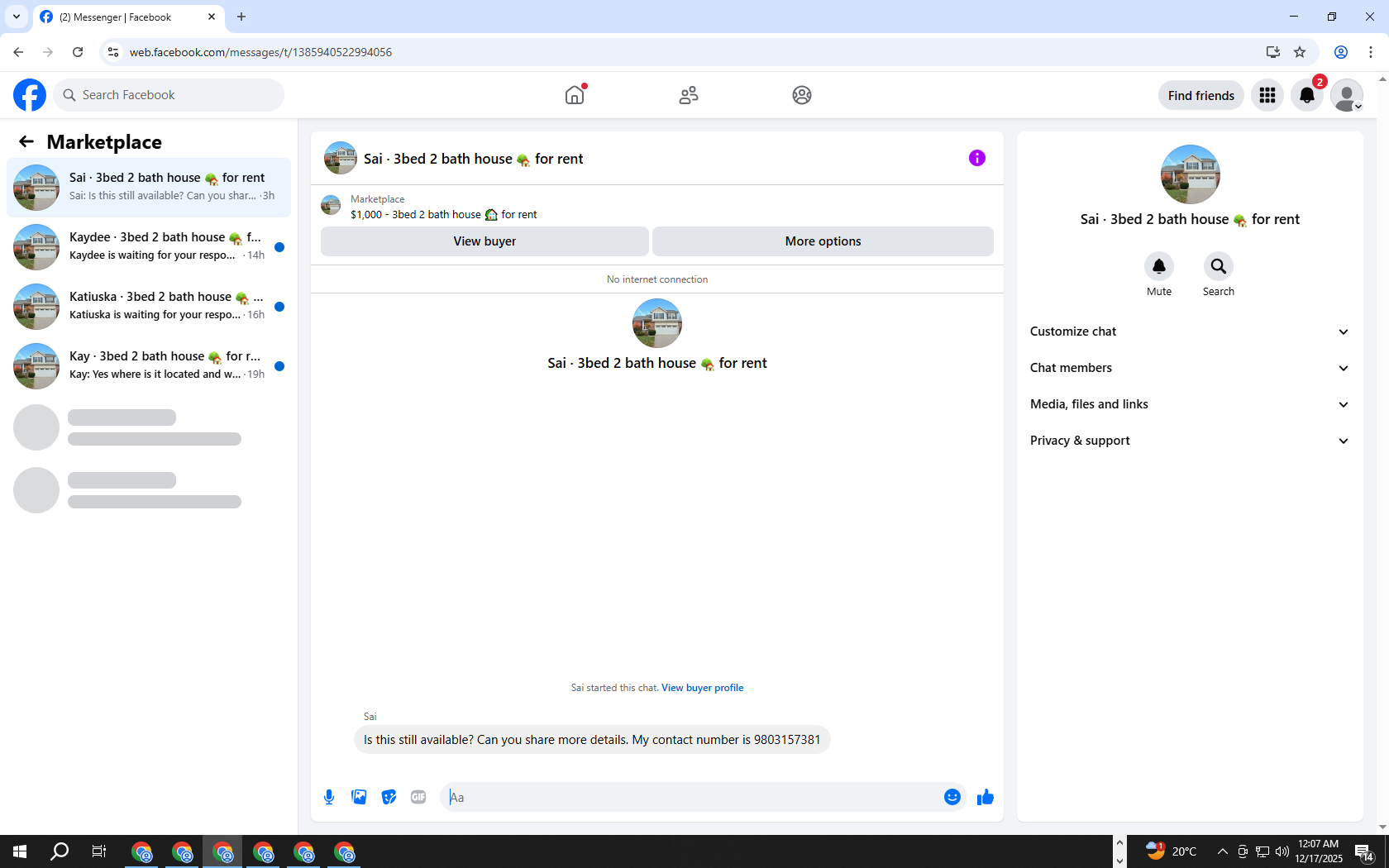Attach a photo with the image icon
The height and width of the screenshot is (868, 1389).
click(359, 797)
